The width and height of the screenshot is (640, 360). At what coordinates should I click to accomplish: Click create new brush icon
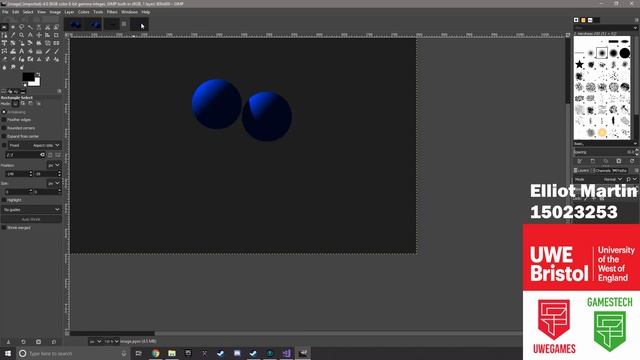pyautogui.click(x=593, y=161)
